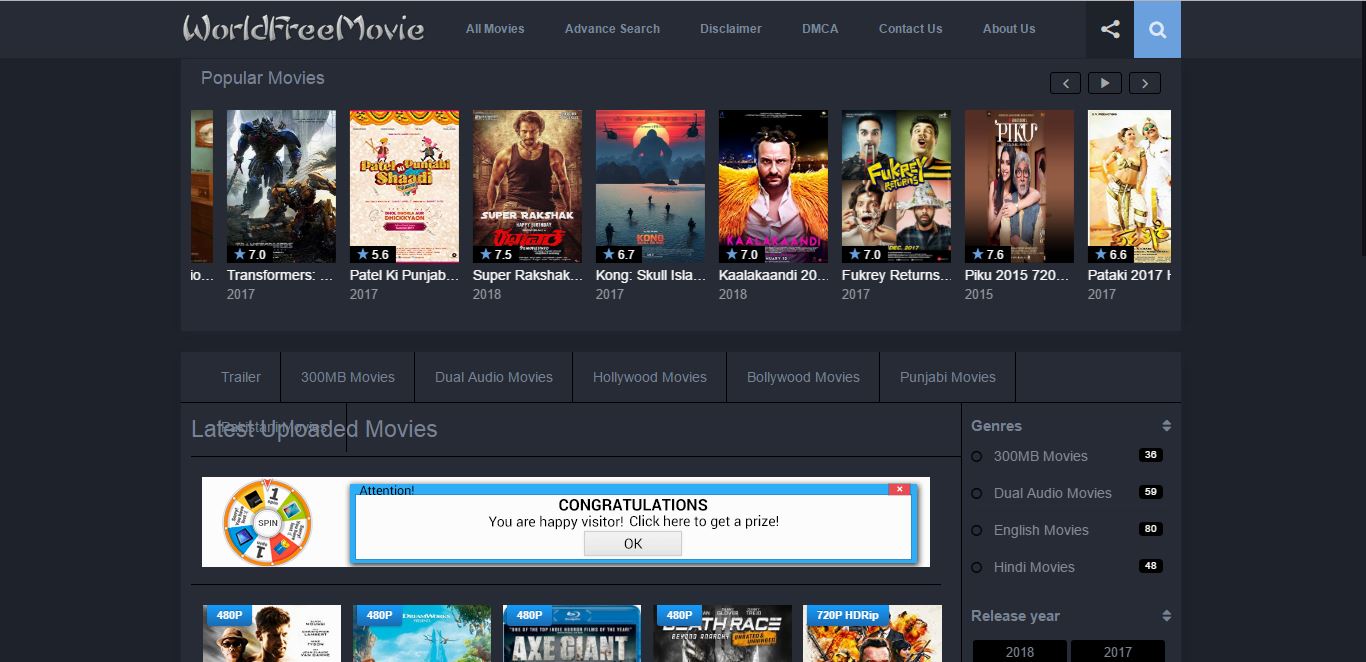Open the Kaalakaandi poster

coord(773,186)
